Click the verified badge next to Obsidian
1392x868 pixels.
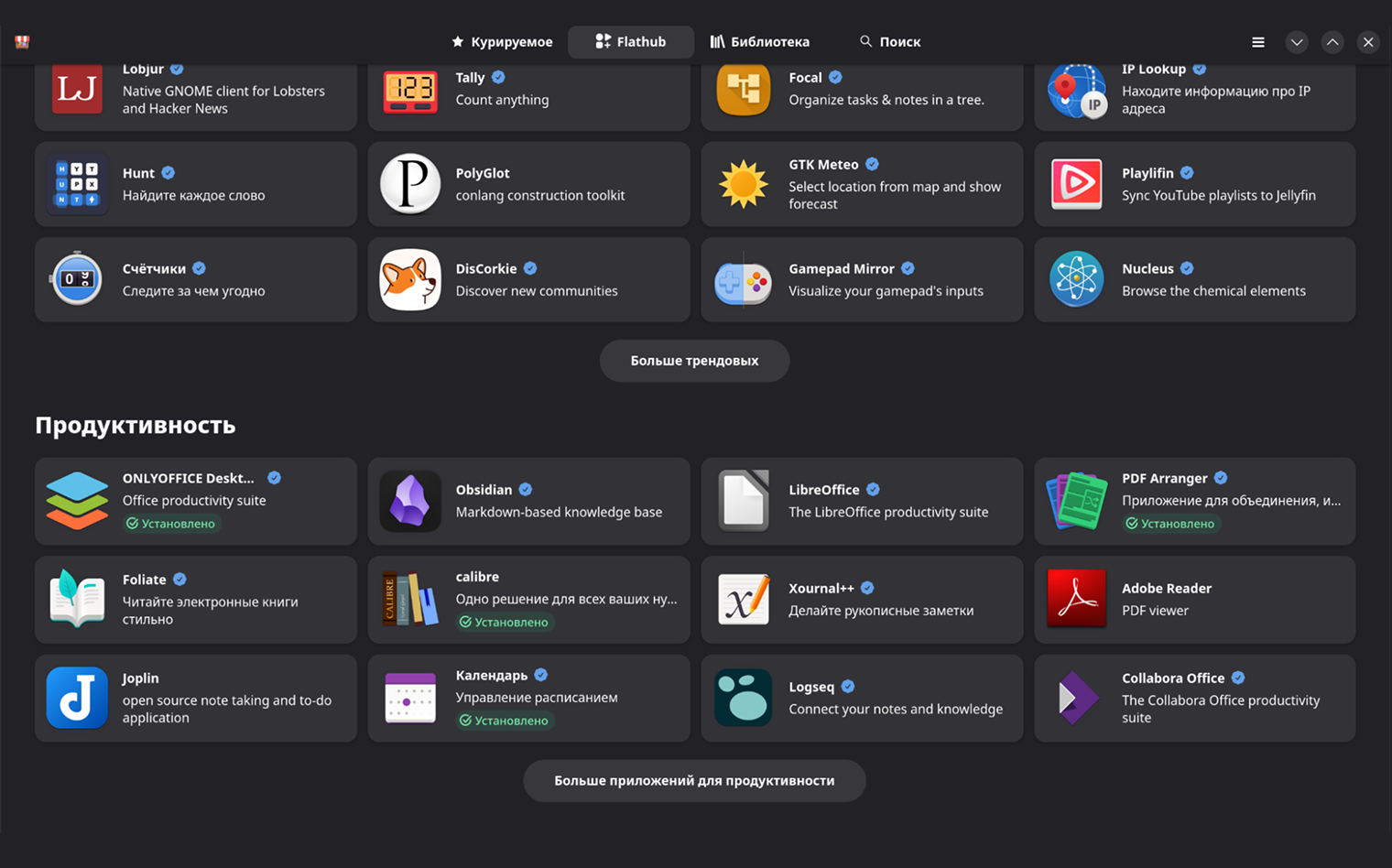526,490
